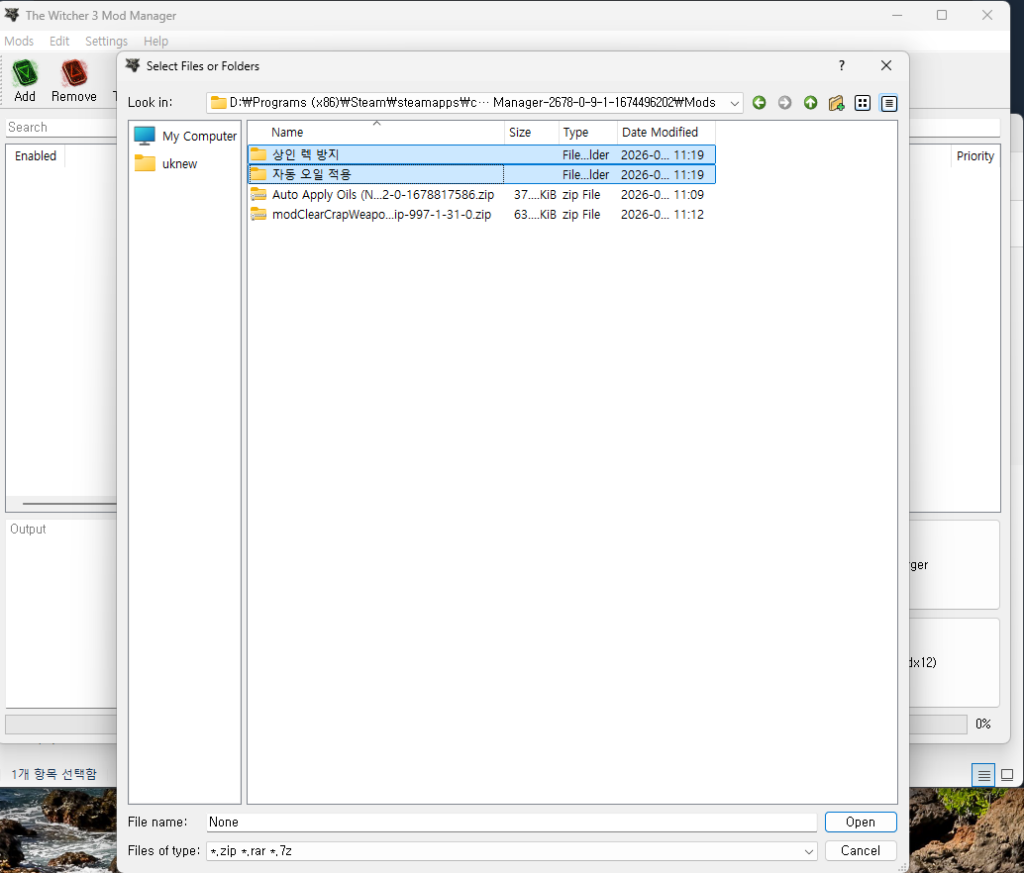
Task: Click the grey Forward arrow button
Action: (785, 103)
